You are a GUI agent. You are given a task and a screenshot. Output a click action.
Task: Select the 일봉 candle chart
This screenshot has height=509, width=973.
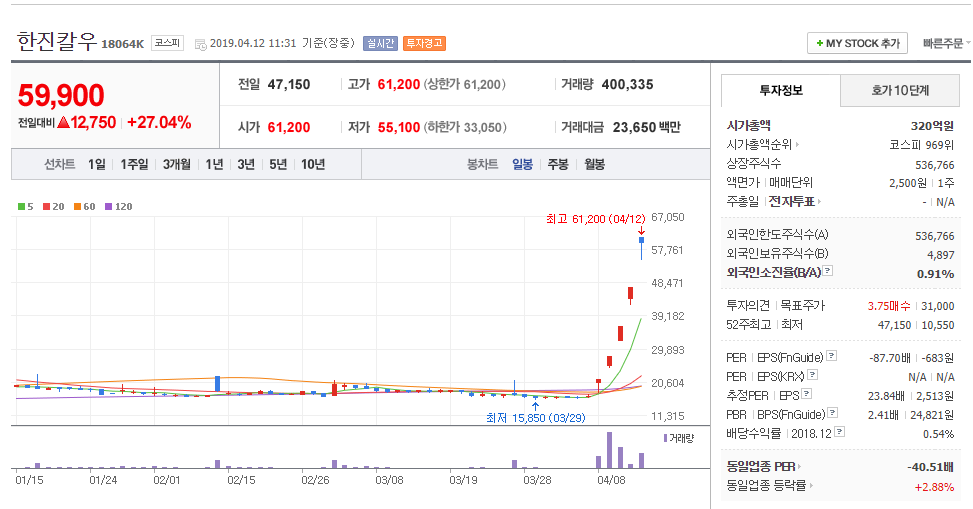point(522,164)
